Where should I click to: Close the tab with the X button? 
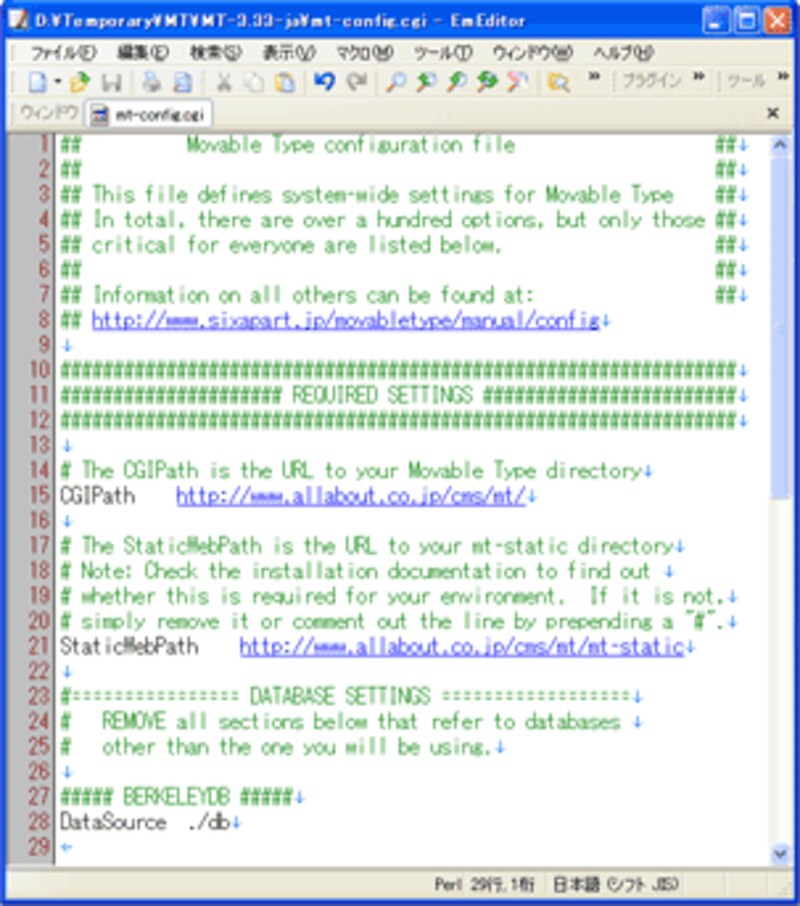point(773,113)
